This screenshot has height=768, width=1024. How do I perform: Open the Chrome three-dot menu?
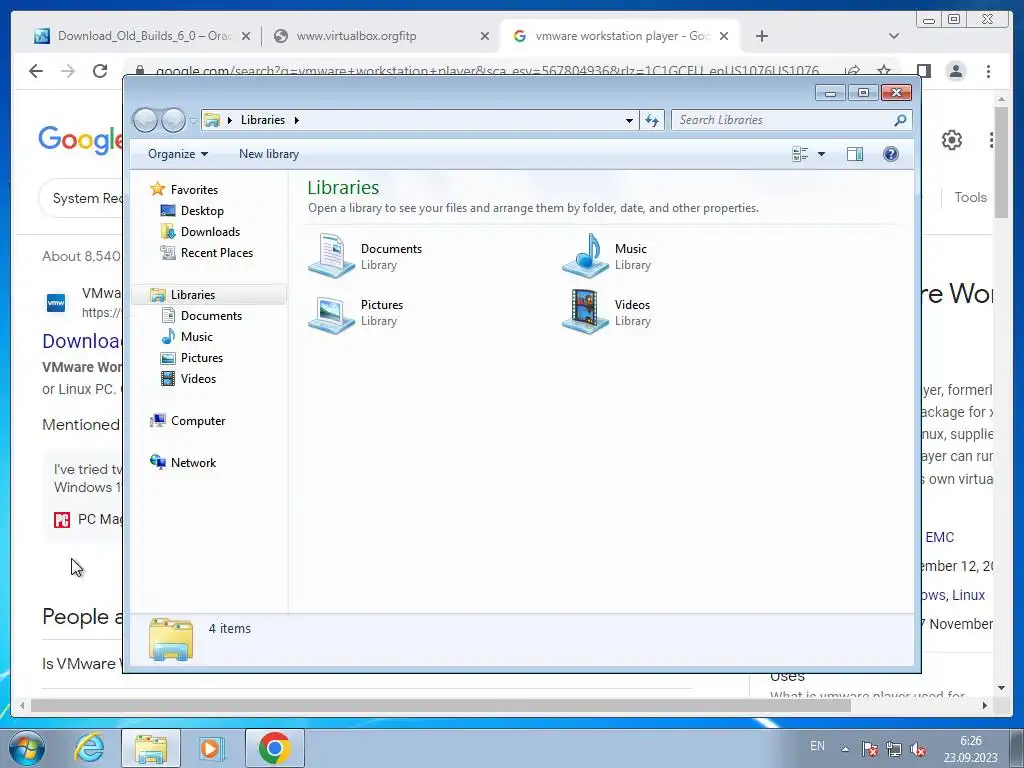tap(988, 71)
